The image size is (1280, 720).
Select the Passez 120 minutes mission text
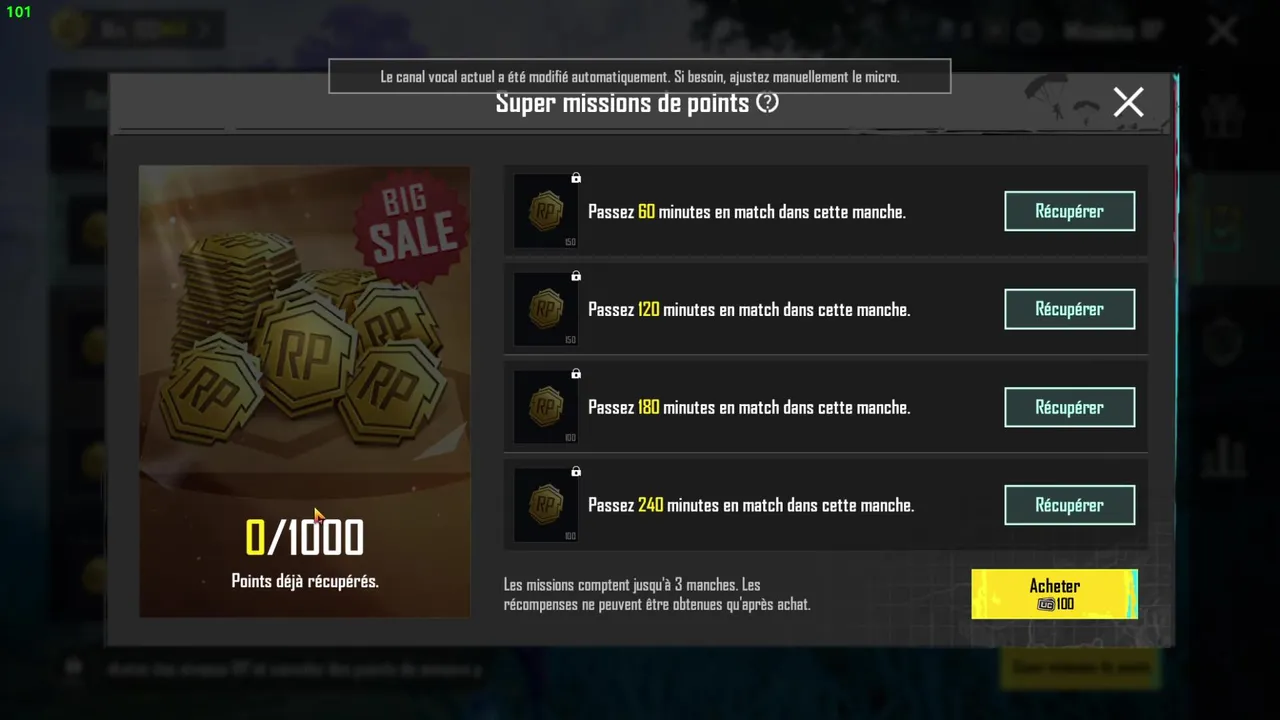coord(749,309)
